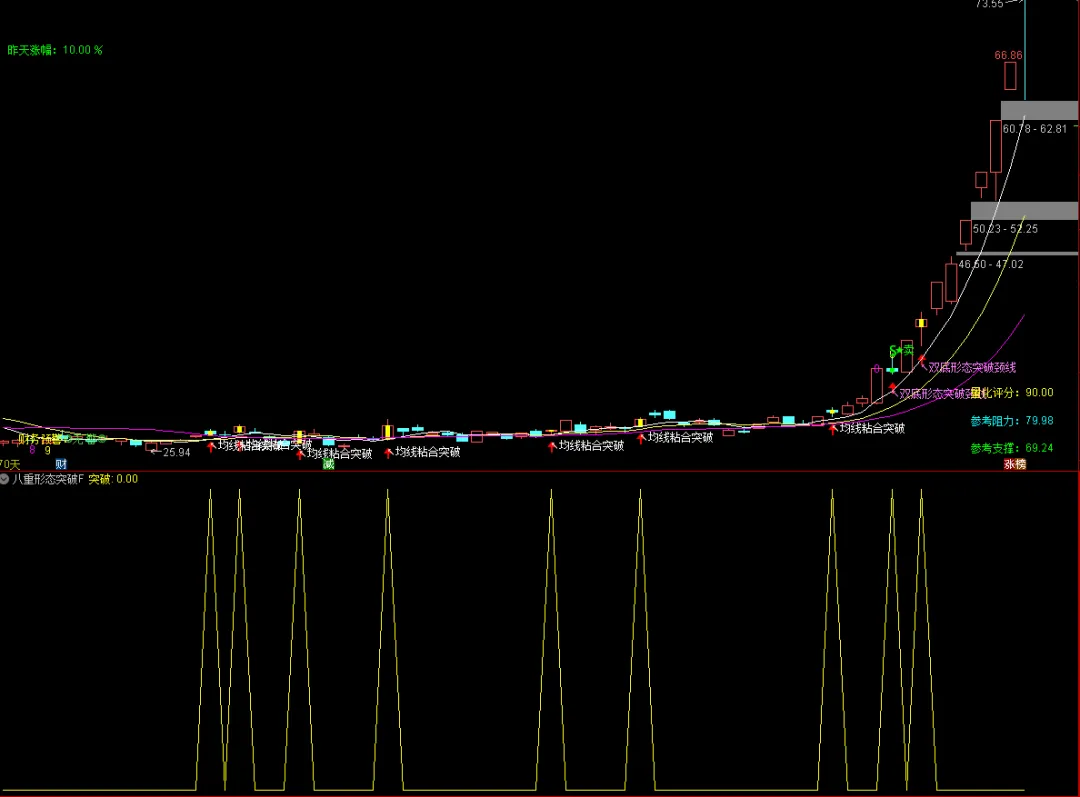The height and width of the screenshot is (797, 1080).
Task: Click the 73.55 high price label
Action: point(989,4)
